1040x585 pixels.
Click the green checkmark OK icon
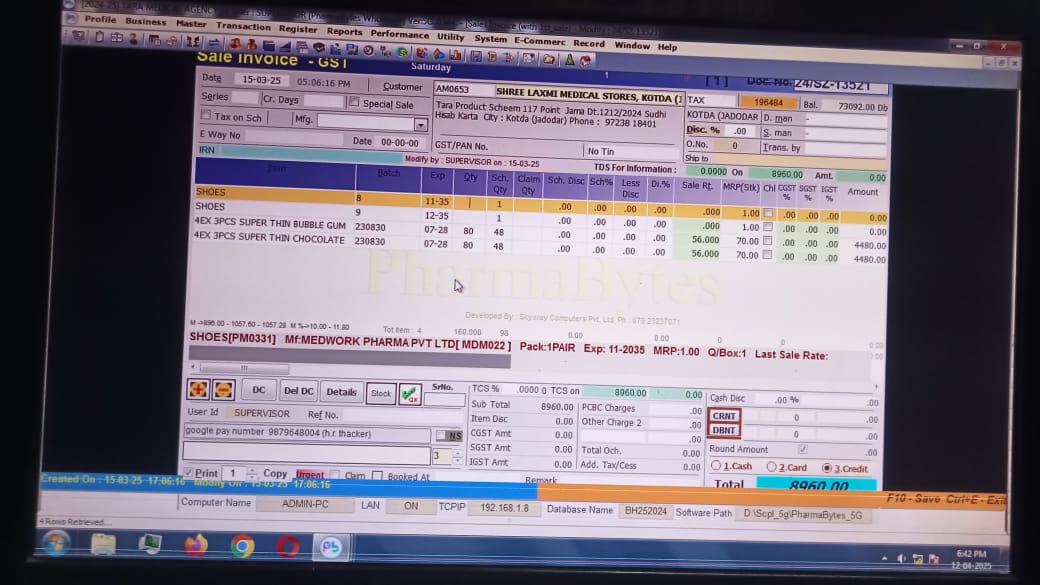[409, 394]
